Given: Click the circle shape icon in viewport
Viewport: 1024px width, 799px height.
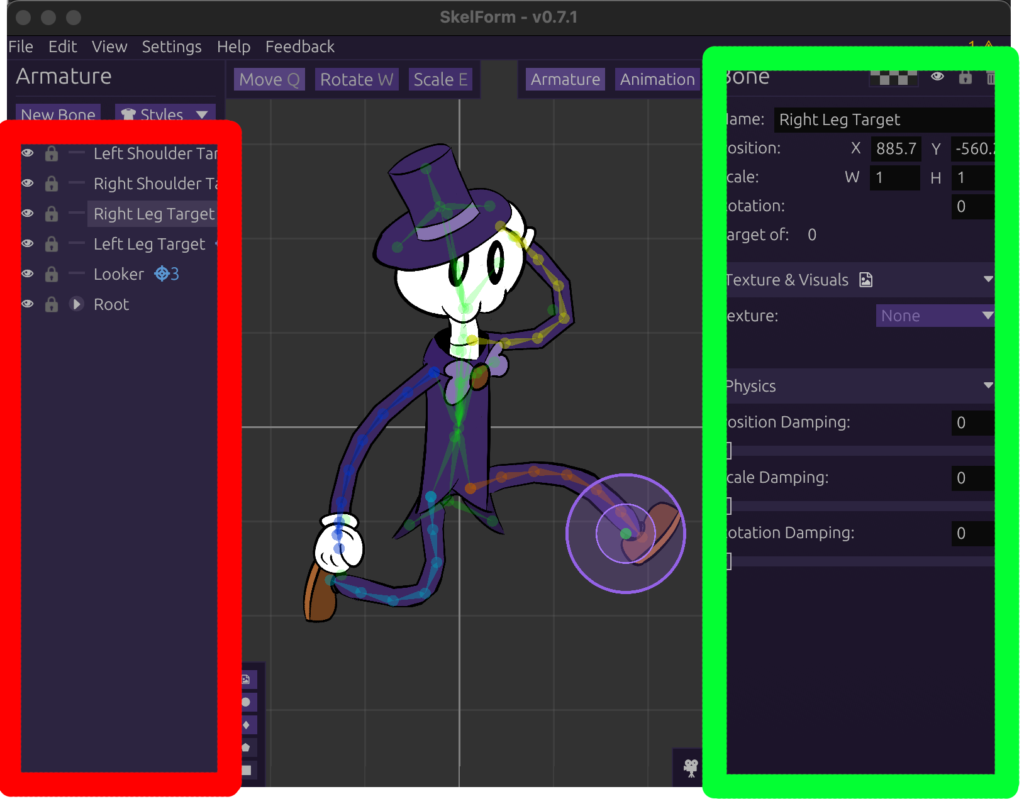Looking at the screenshot, I should tap(246, 702).
